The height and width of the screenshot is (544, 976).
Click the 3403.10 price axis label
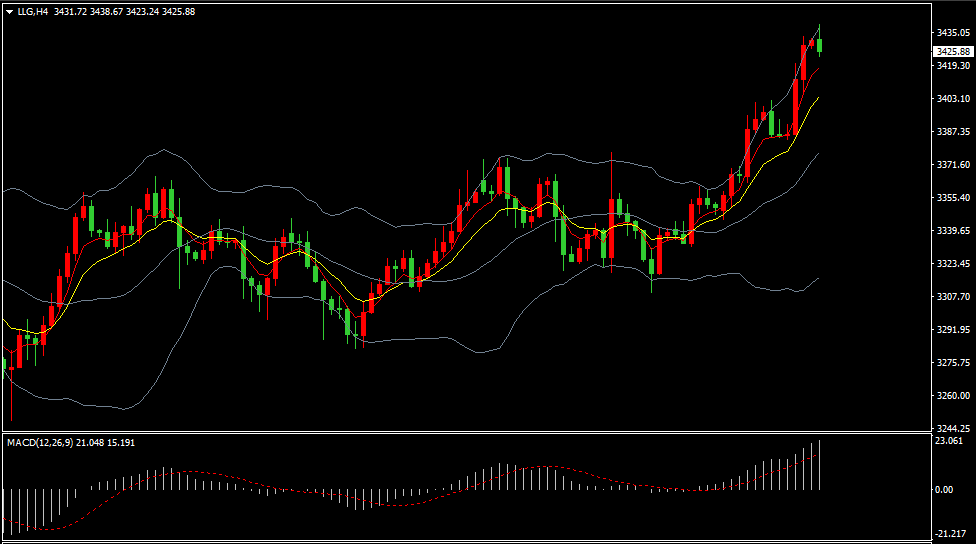(x=953, y=98)
